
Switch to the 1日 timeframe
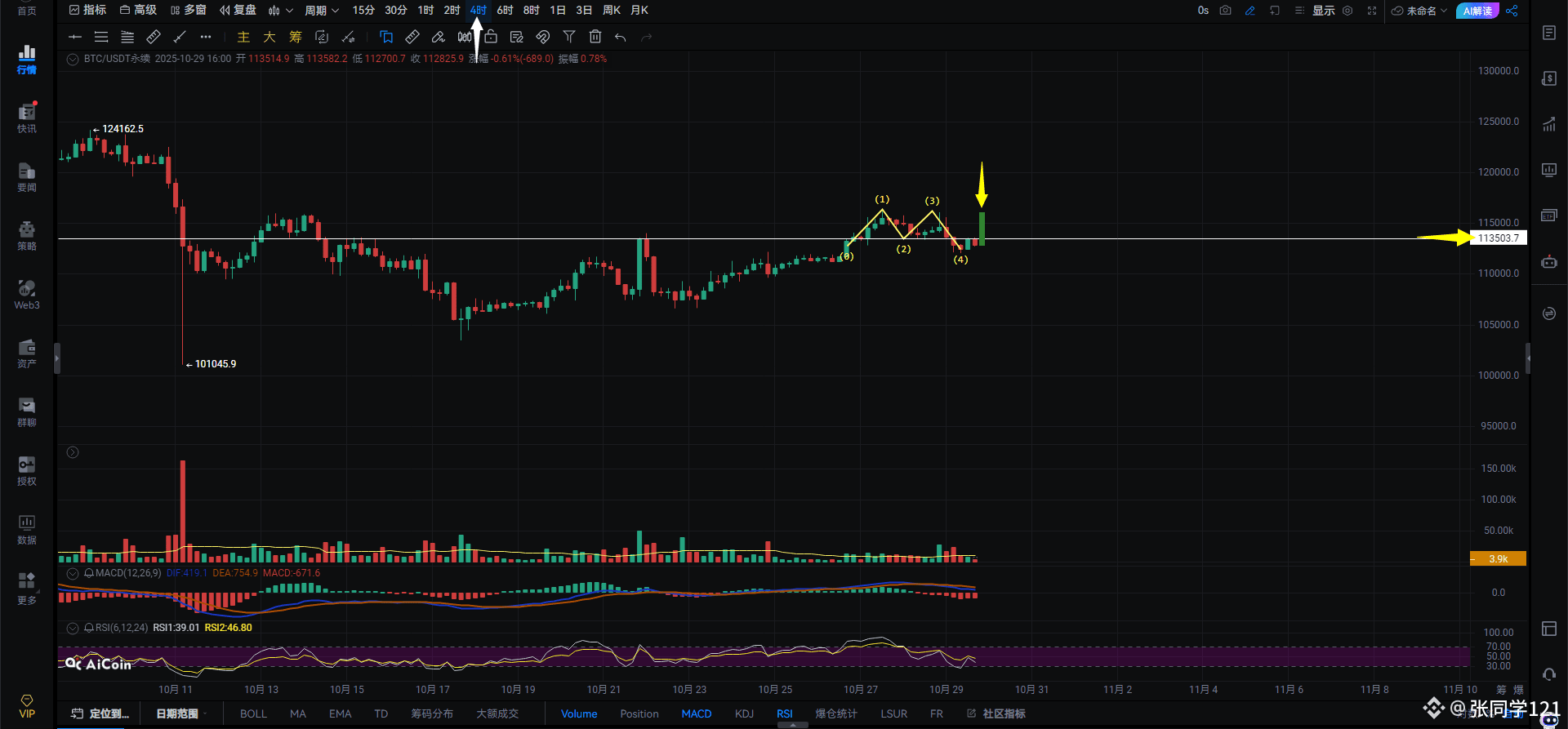558,11
